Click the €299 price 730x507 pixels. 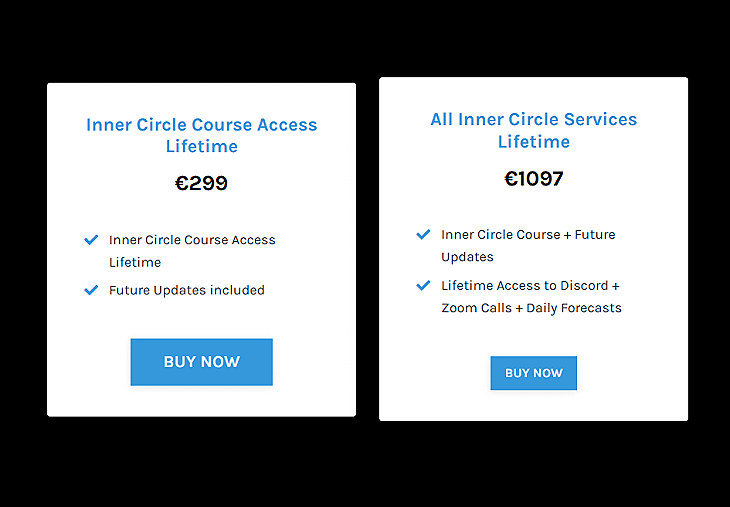pyautogui.click(x=201, y=184)
